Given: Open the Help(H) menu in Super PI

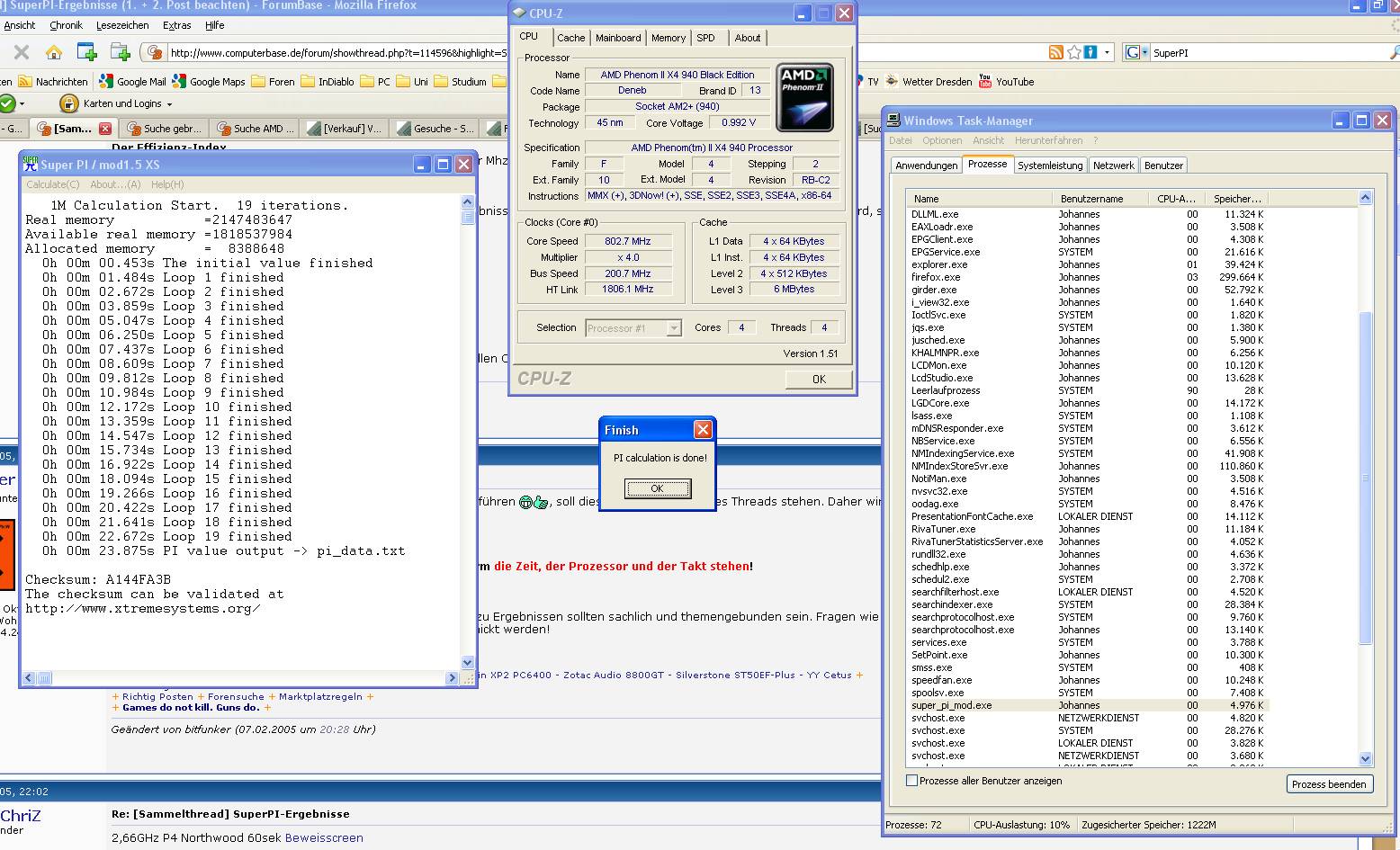Looking at the screenshot, I should tap(167, 184).
